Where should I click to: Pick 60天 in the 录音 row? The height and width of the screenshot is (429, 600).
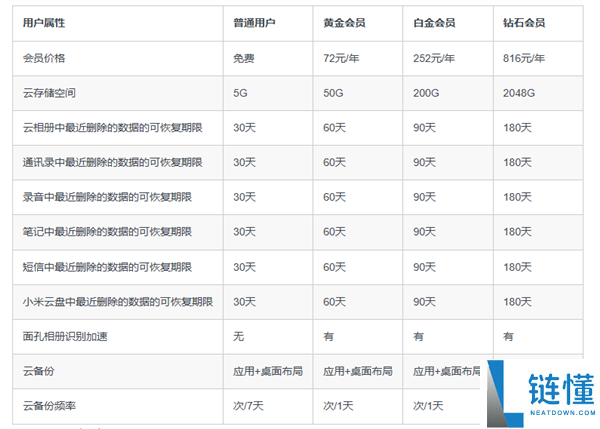pyautogui.click(x=334, y=197)
